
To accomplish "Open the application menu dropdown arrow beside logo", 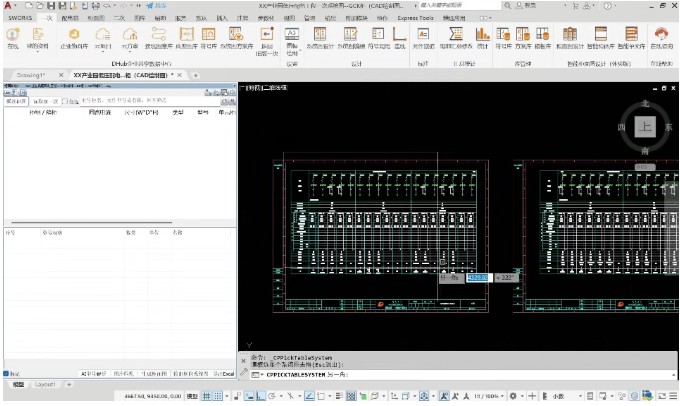I will (x=16, y=6).
